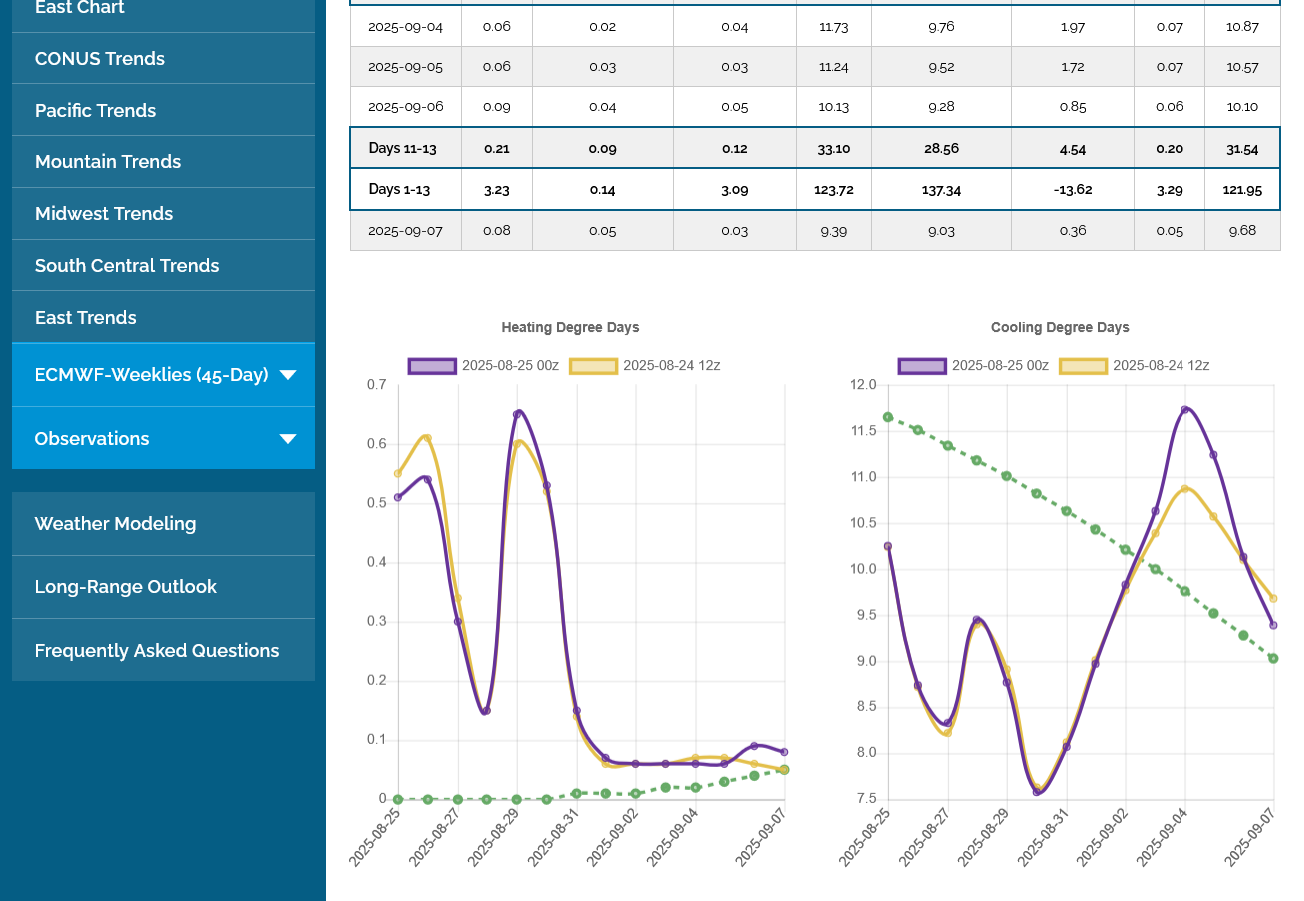This screenshot has height=901, width=1304.
Task: Open the CONUS Trends page
Action: point(100,59)
